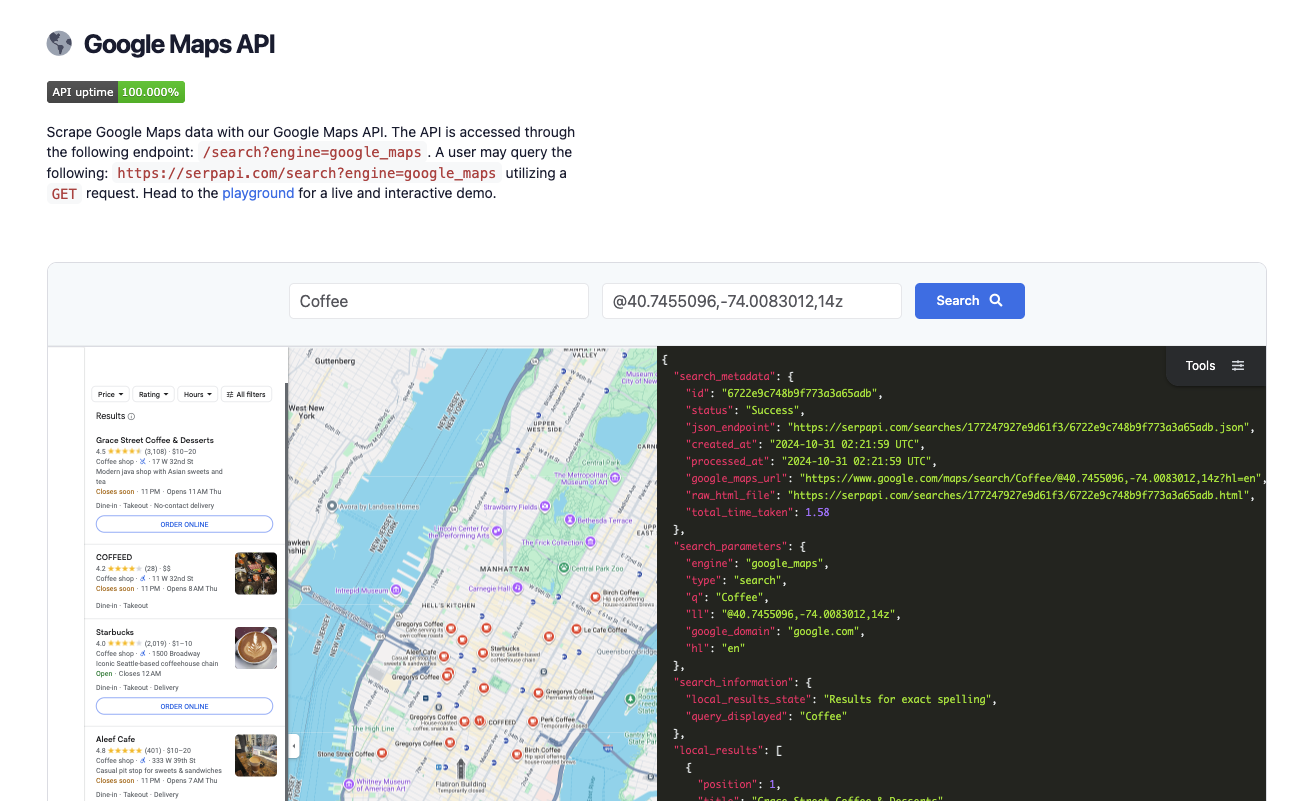Open the All filters panel
This screenshot has width=1307, height=801.
point(246,394)
